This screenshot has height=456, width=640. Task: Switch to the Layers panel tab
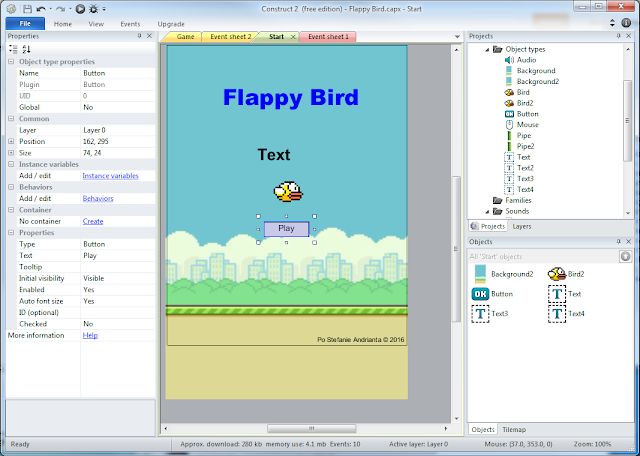pos(522,226)
